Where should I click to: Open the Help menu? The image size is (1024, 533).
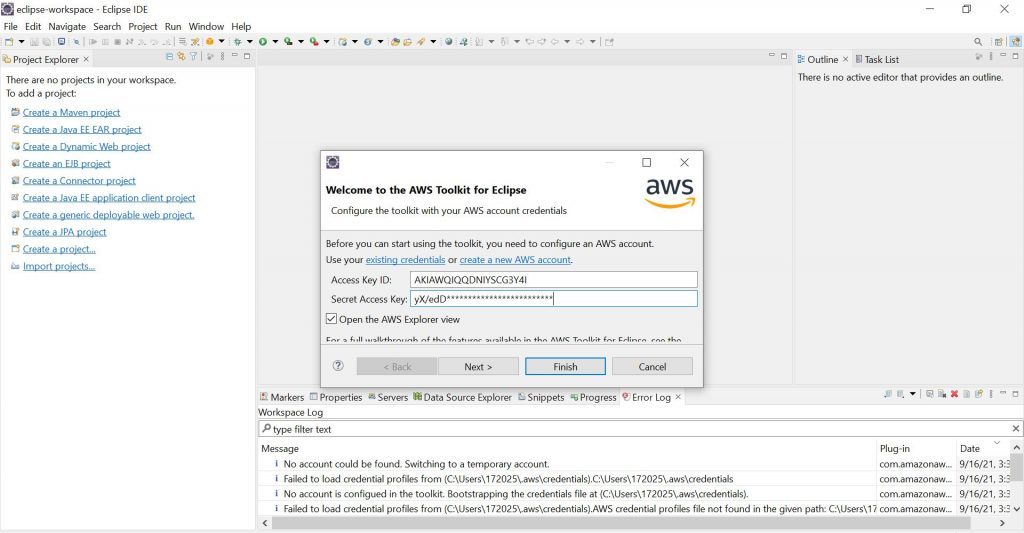click(x=241, y=26)
